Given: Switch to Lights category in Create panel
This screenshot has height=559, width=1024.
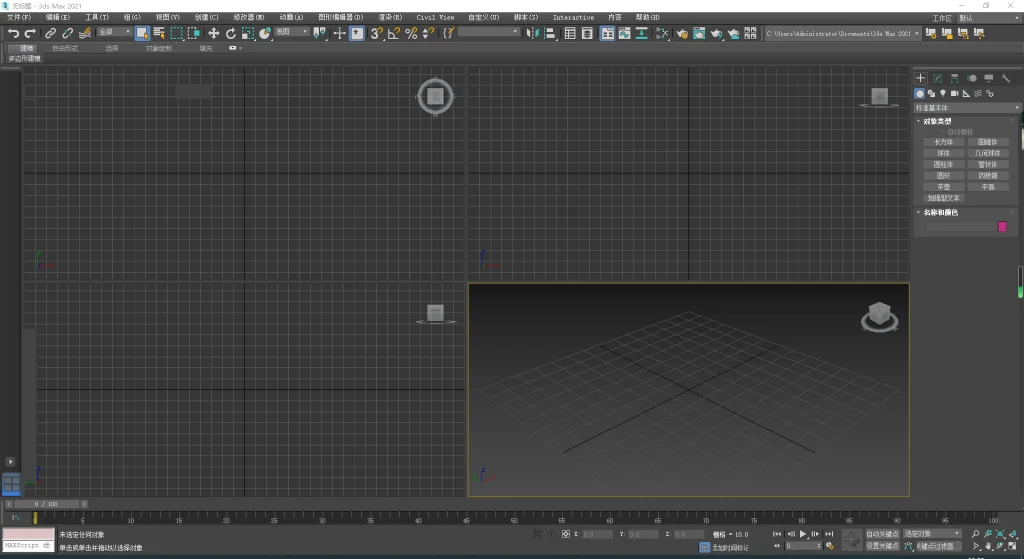Looking at the screenshot, I should (943, 93).
